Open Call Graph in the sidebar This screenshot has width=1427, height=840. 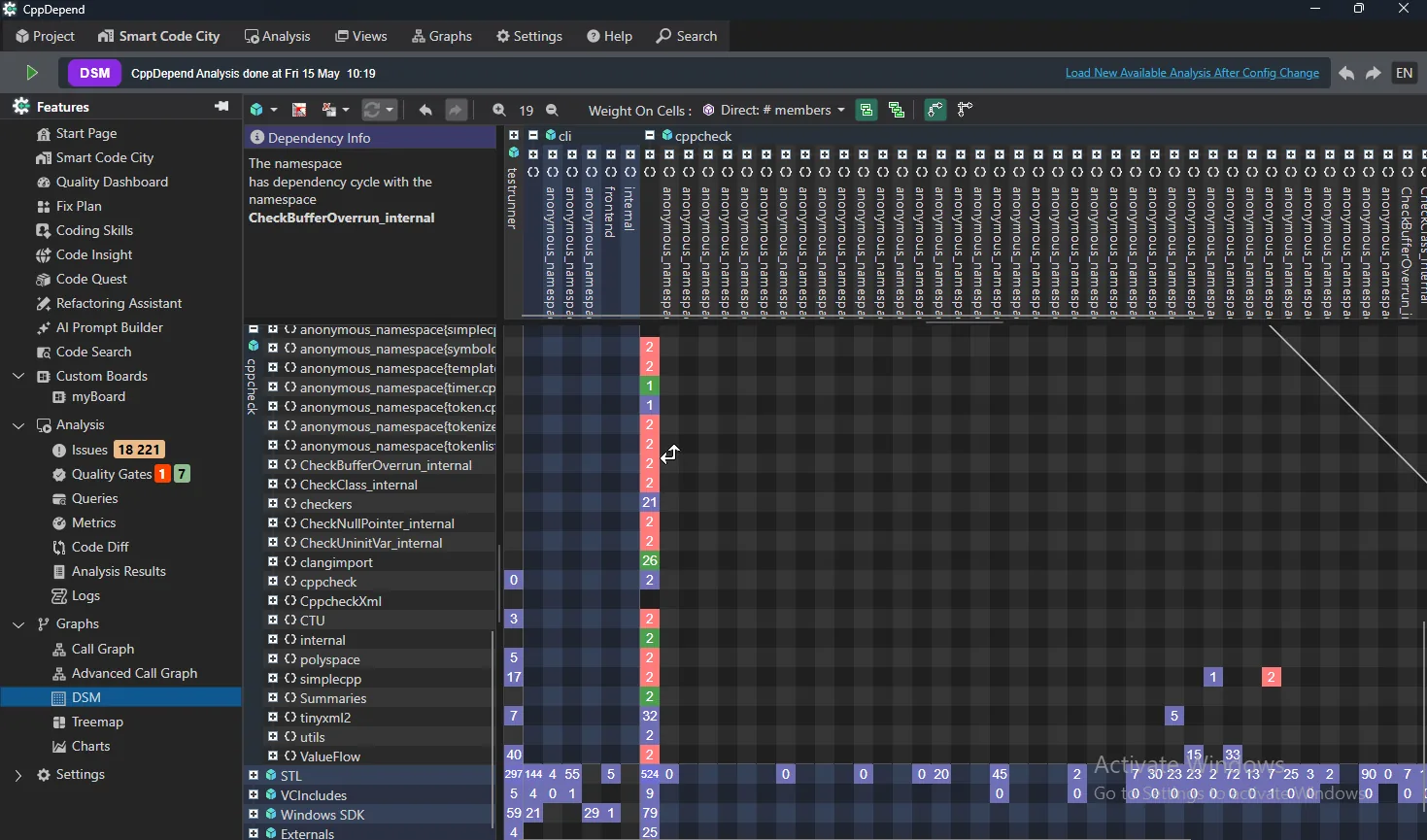pos(93,649)
